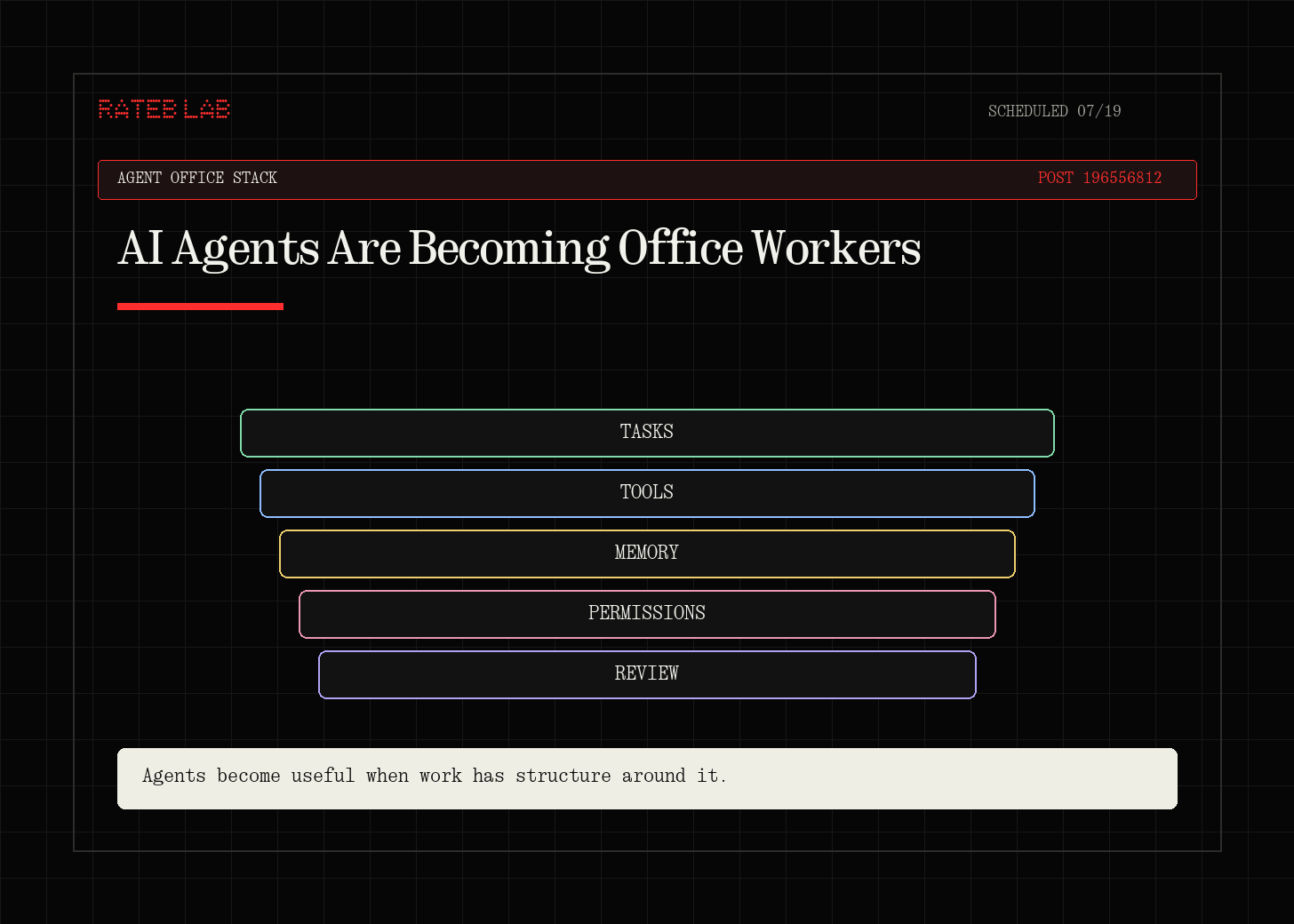
Task: Select the PERMISSIONS stack bar
Action: click(647, 614)
